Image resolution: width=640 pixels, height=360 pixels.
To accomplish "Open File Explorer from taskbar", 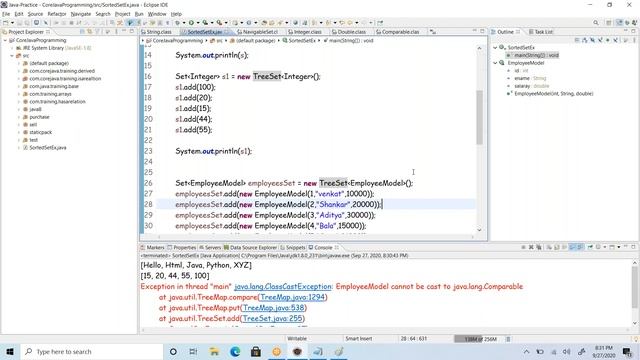I will pyautogui.click(x=214, y=351).
